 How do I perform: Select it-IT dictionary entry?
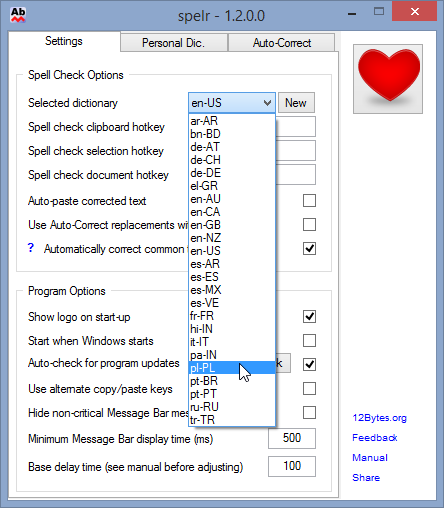[x=232, y=342]
